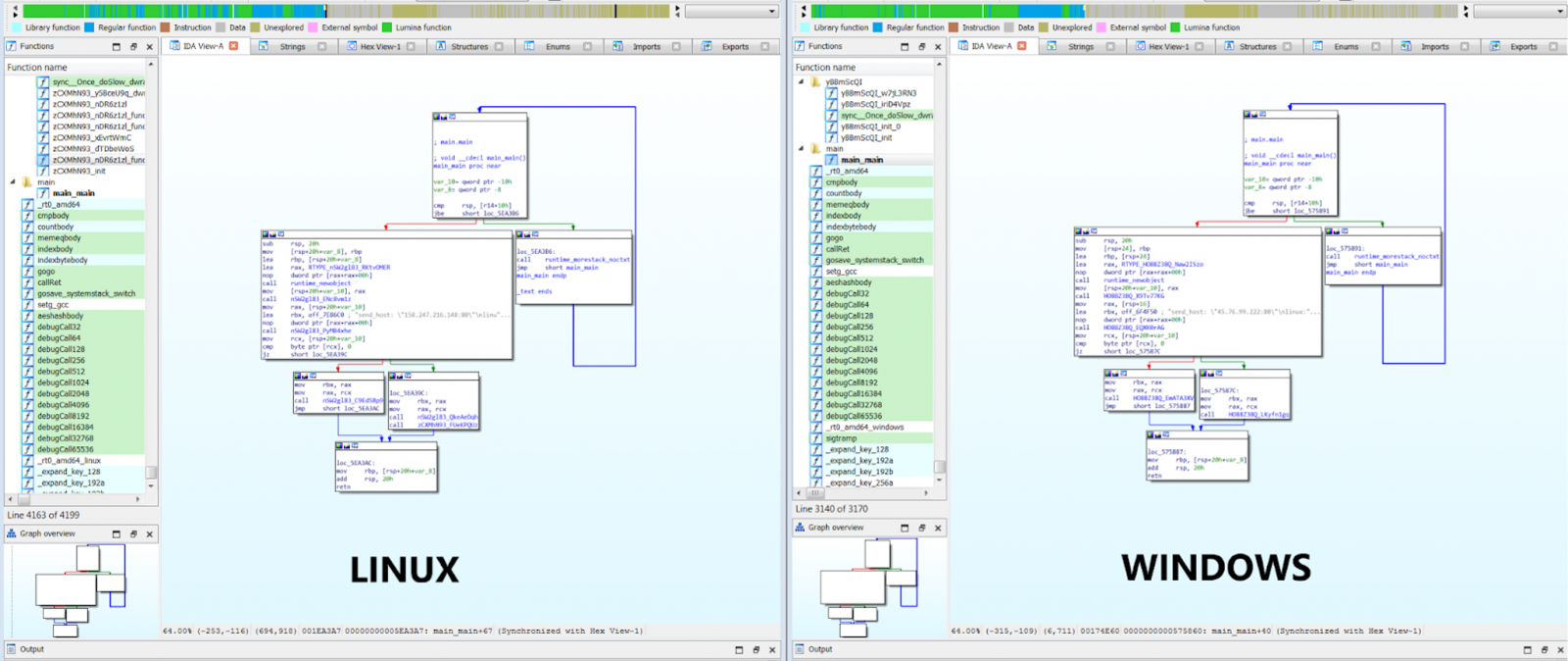Open the navigation band dropdown in the right window

point(1560,12)
